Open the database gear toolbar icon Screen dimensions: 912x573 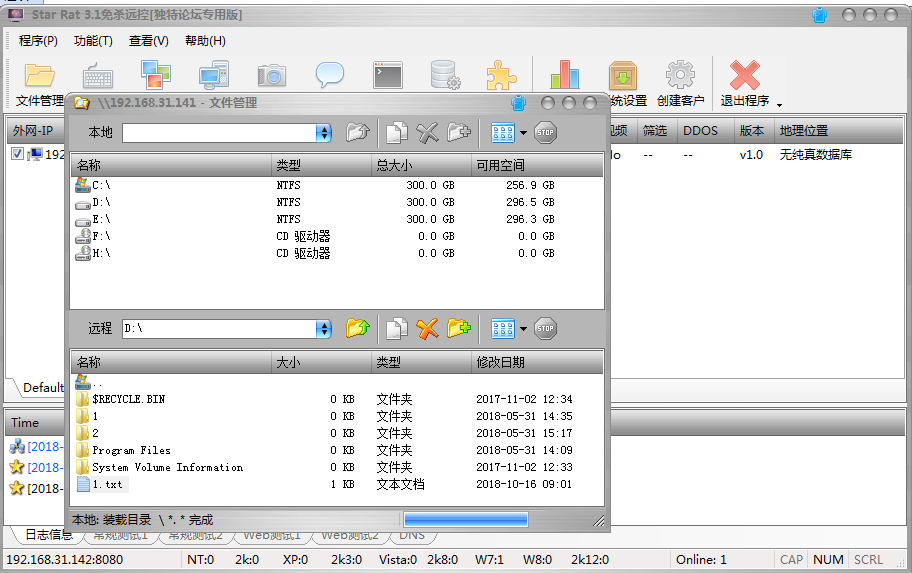(x=446, y=75)
